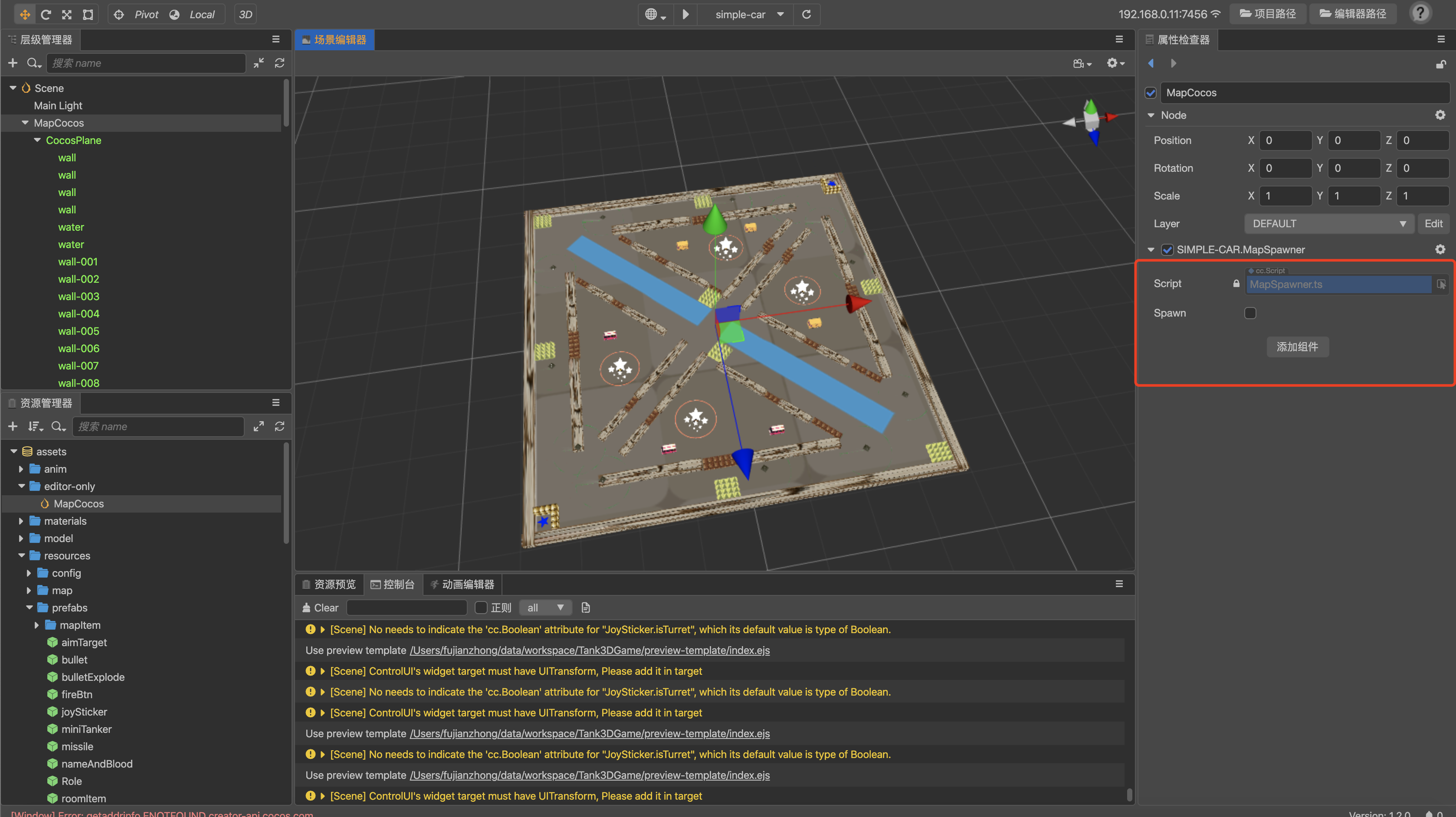
Task: Open the Layer DEFAULT dropdown
Action: (1328, 224)
